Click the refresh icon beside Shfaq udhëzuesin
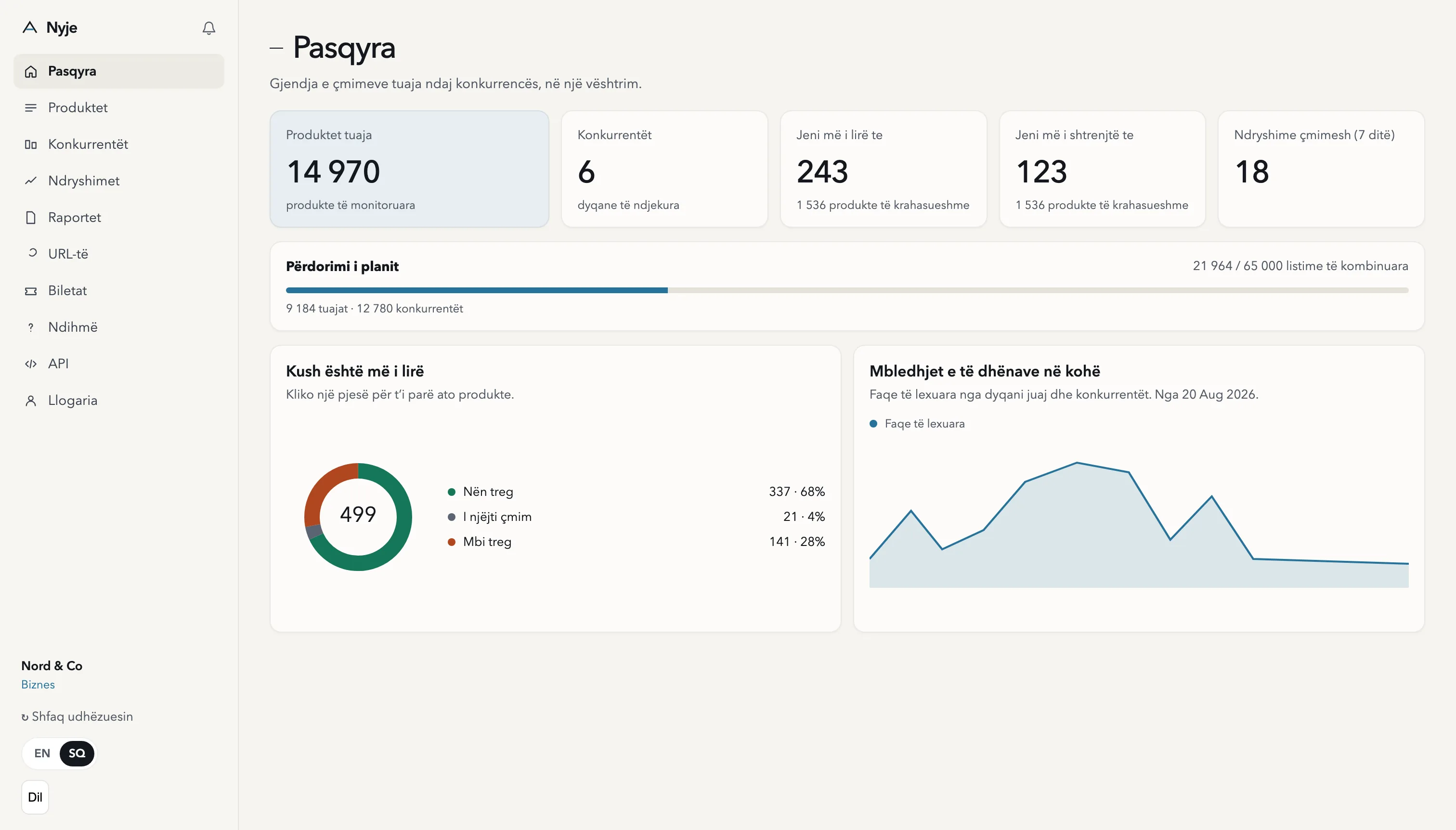This screenshot has width=1456, height=830. click(25, 717)
